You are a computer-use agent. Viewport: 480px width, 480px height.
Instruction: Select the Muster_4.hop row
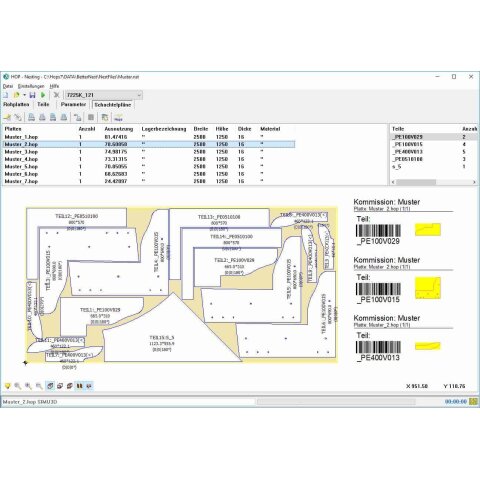click(x=149, y=159)
